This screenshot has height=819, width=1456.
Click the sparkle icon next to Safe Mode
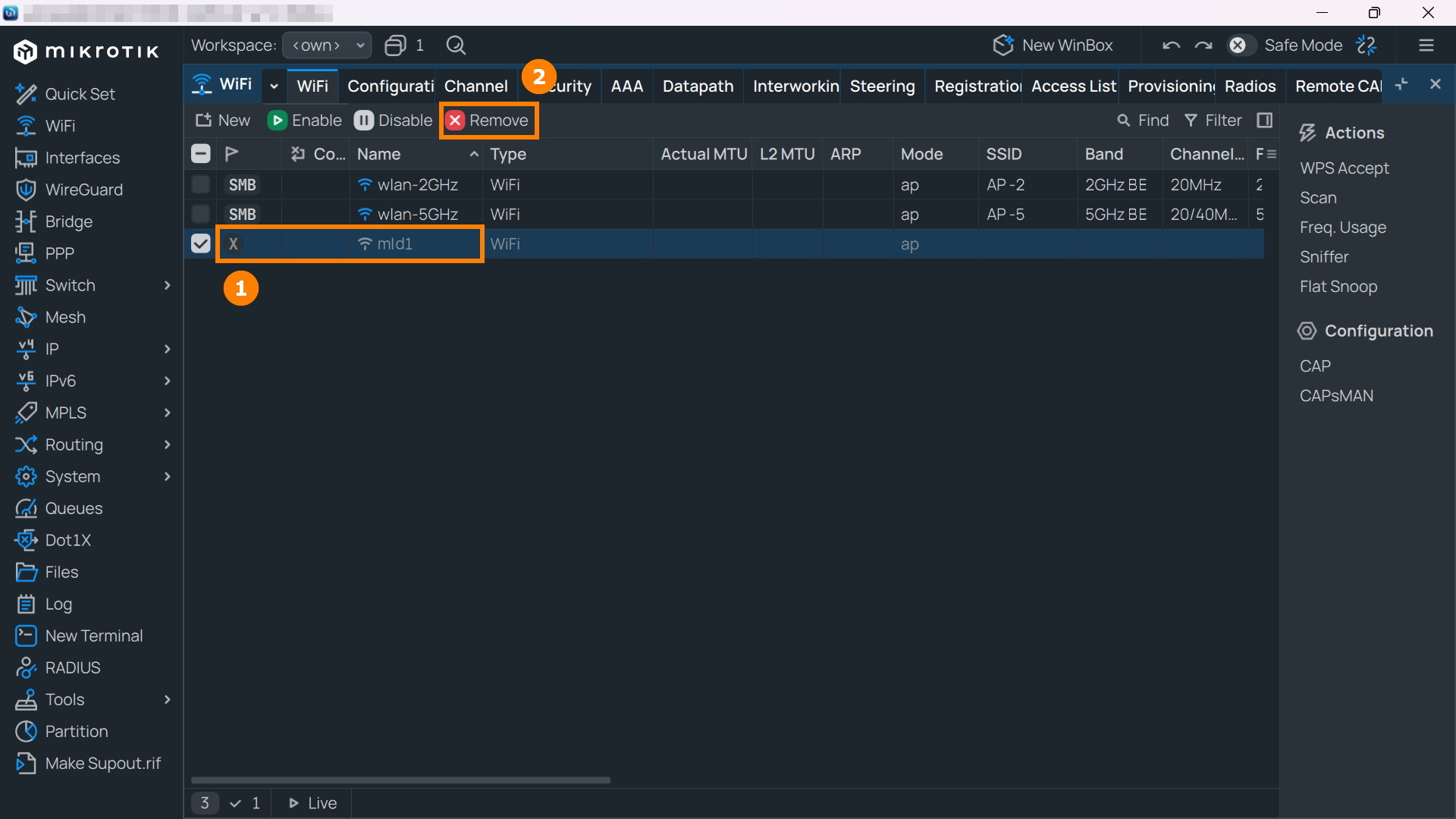click(x=1367, y=45)
